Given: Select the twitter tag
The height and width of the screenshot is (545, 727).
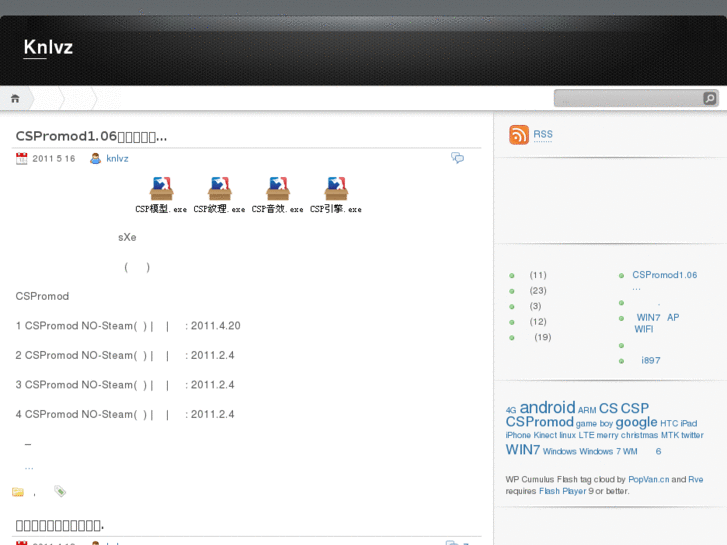Looking at the screenshot, I should pos(692,435).
